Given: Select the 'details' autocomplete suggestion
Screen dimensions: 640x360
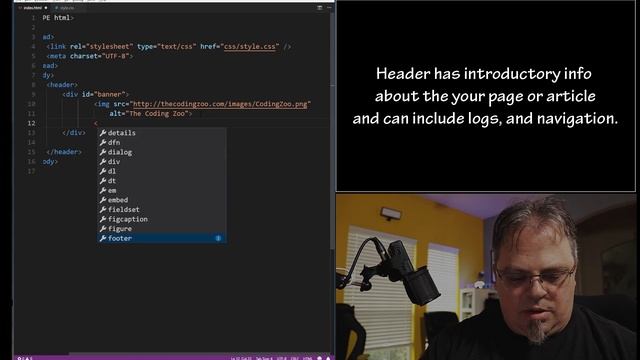Looking at the screenshot, I should pos(162,133).
